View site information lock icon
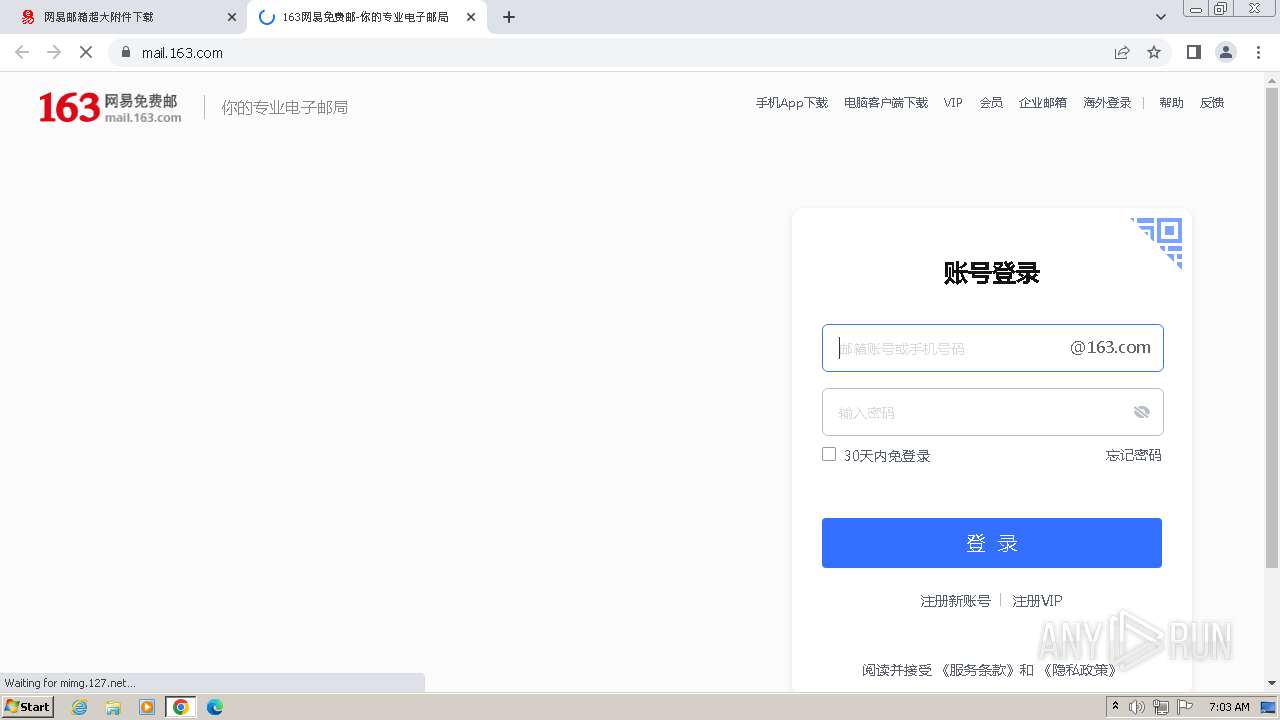Image resolution: width=1280 pixels, height=720 pixels. click(126, 52)
